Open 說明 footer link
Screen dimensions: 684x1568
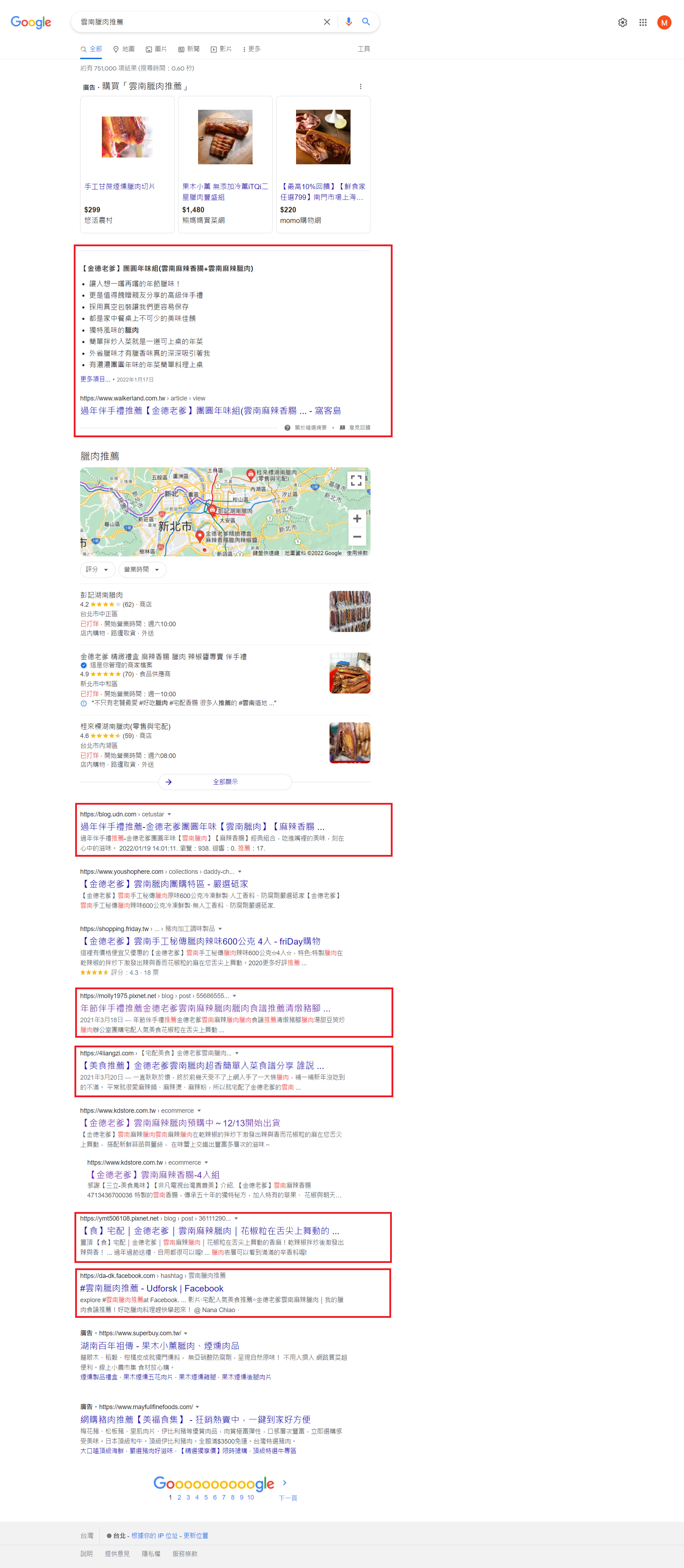[x=87, y=1553]
